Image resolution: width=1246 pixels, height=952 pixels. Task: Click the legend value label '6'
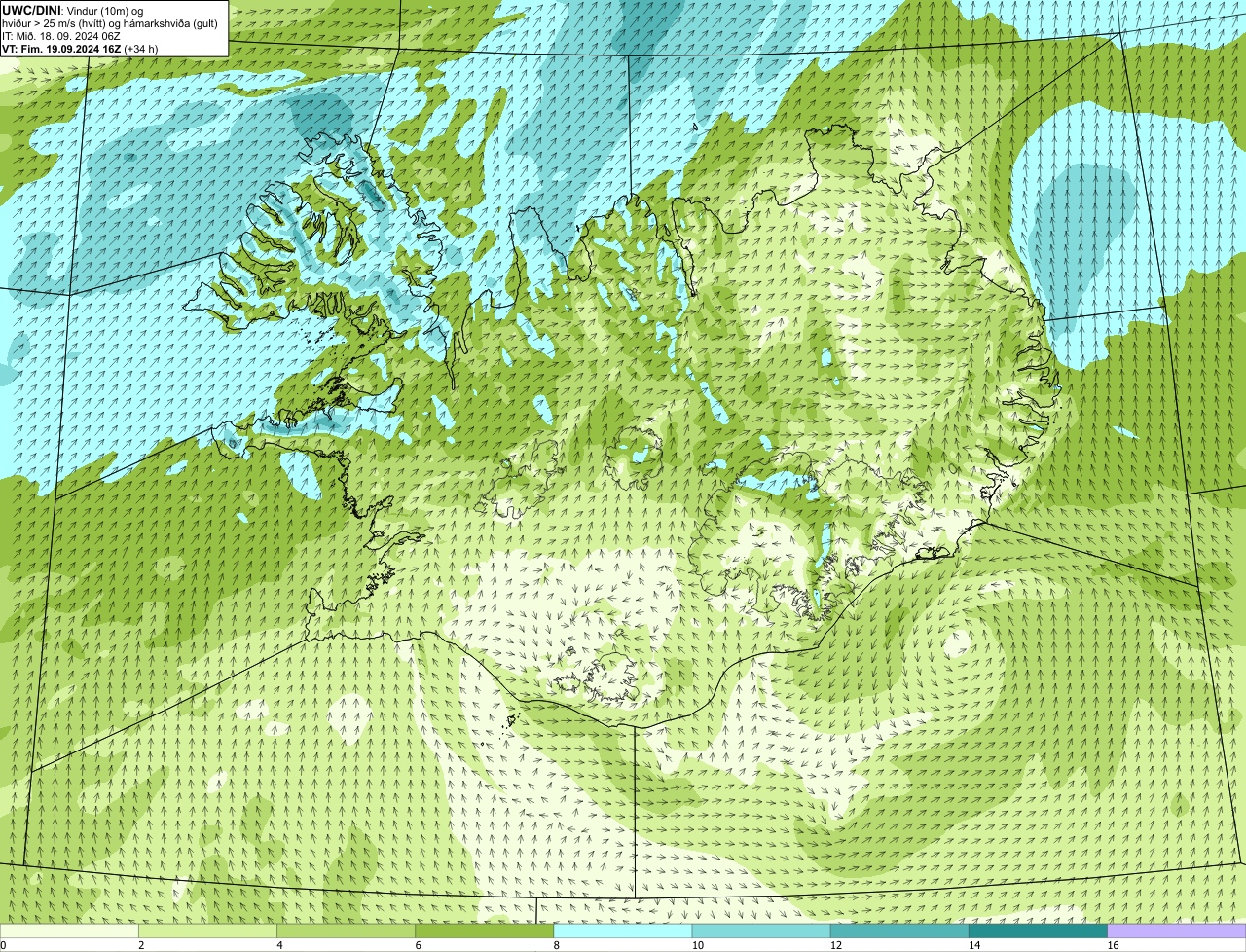(x=419, y=945)
